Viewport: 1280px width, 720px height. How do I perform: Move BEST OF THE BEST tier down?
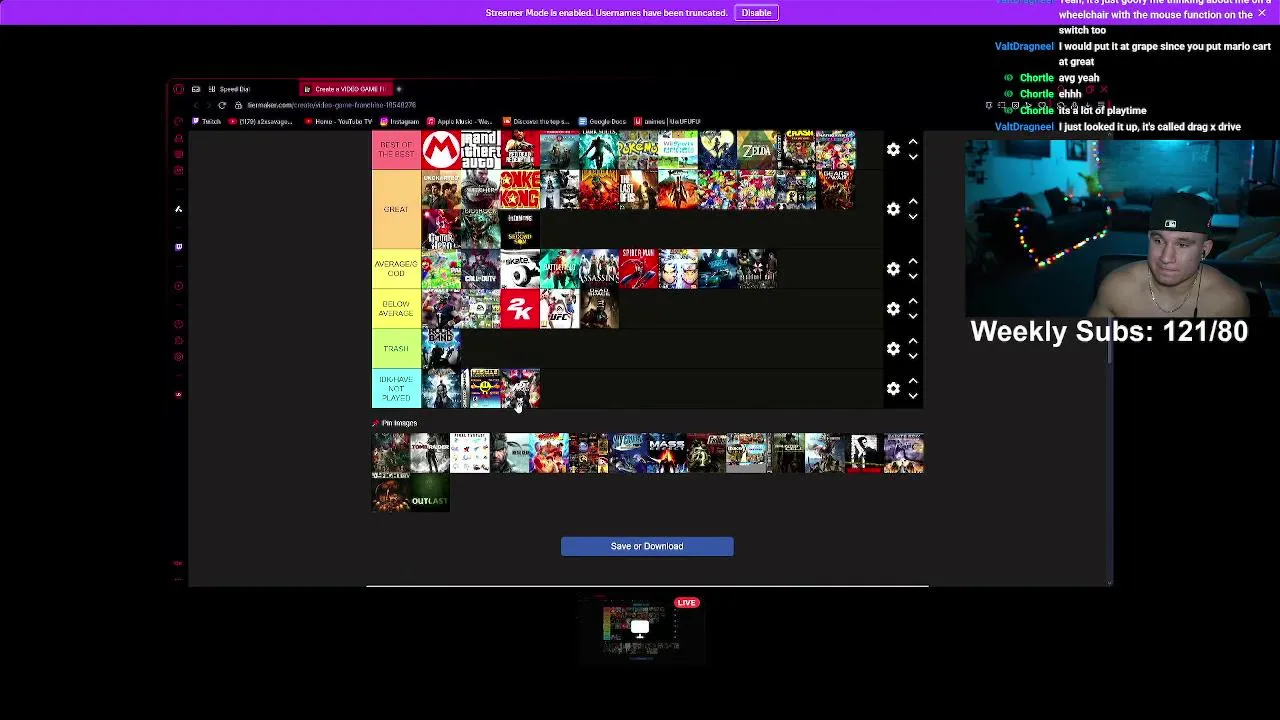(x=913, y=157)
